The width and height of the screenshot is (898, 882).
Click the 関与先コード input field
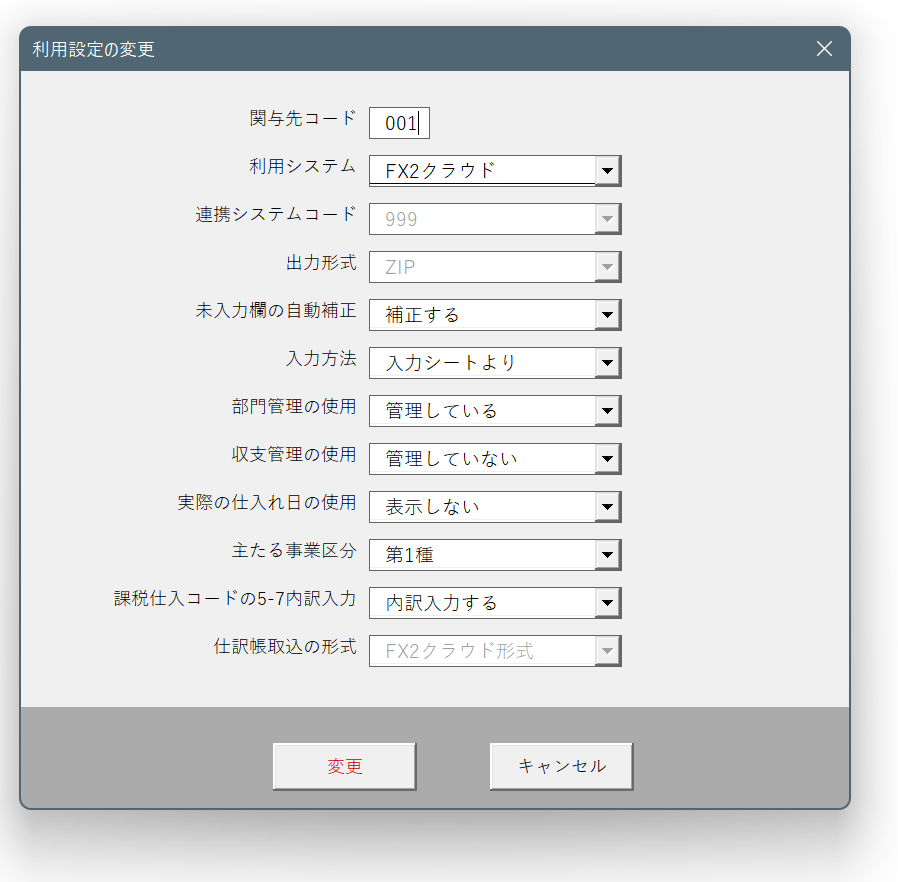[x=399, y=123]
